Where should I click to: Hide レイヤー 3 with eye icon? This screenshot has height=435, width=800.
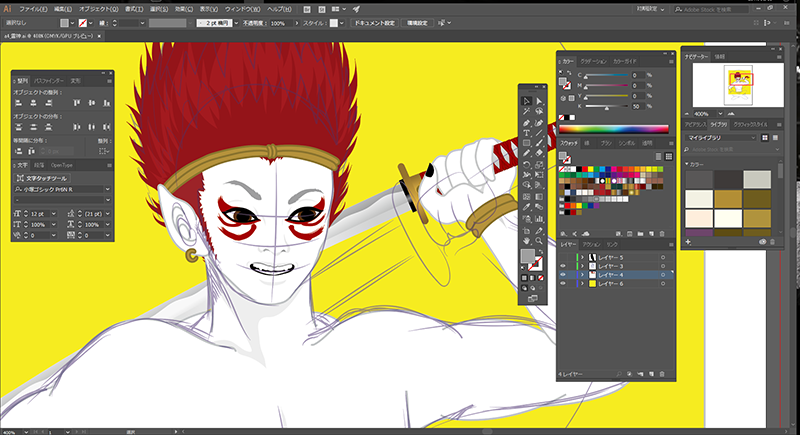[x=563, y=266]
